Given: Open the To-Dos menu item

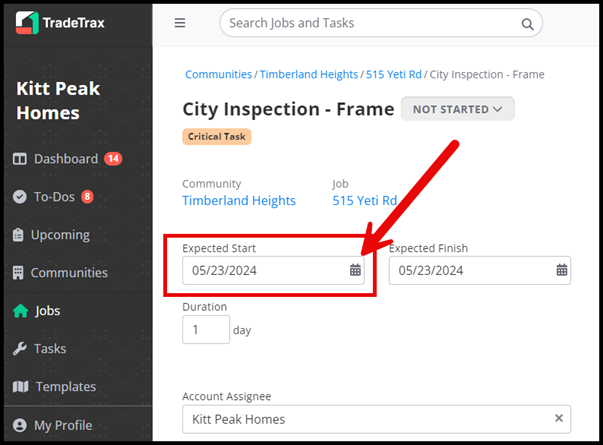Looking at the screenshot, I should [54, 197].
